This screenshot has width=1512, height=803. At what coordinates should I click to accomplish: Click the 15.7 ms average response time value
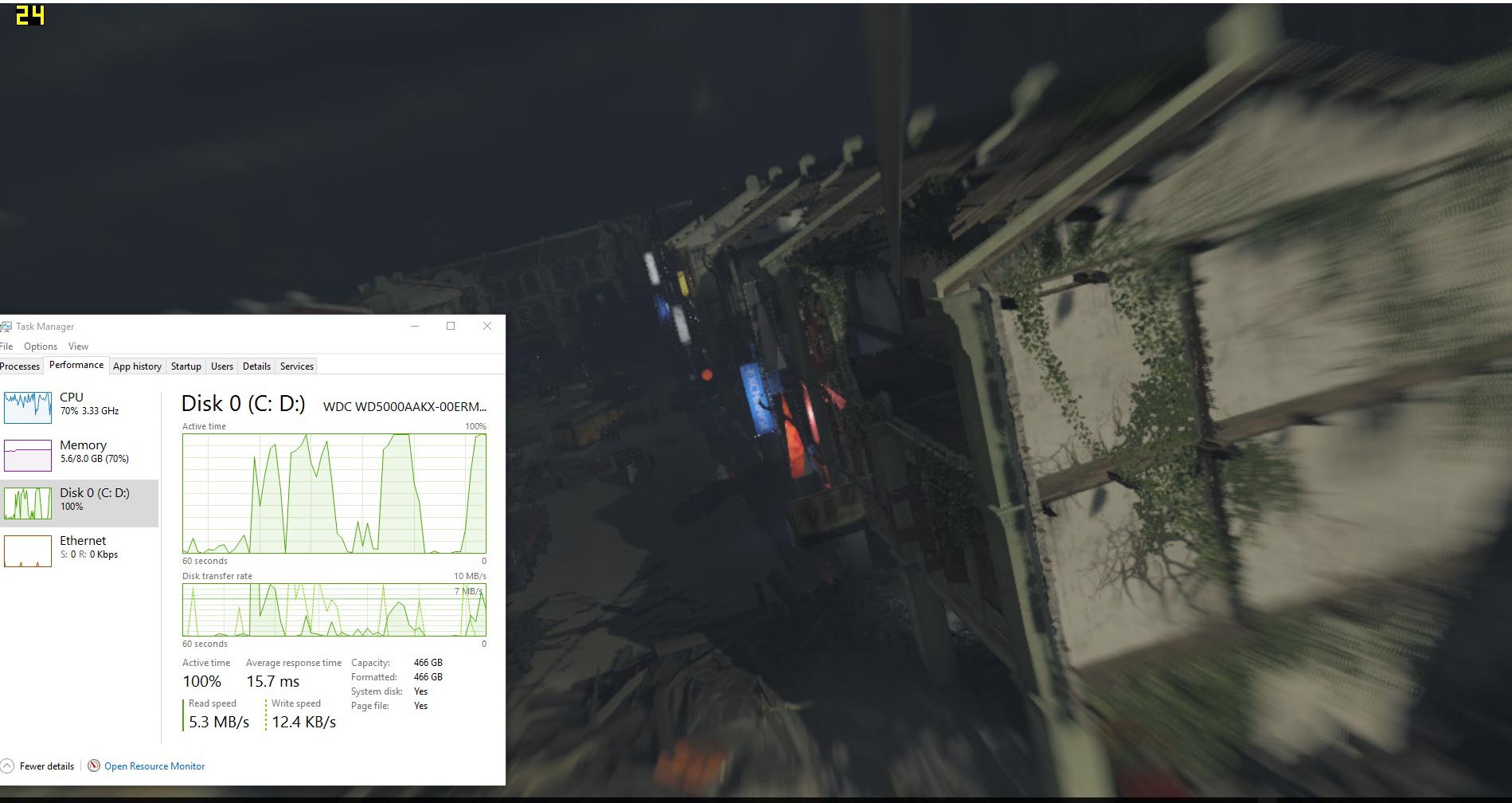pos(273,682)
